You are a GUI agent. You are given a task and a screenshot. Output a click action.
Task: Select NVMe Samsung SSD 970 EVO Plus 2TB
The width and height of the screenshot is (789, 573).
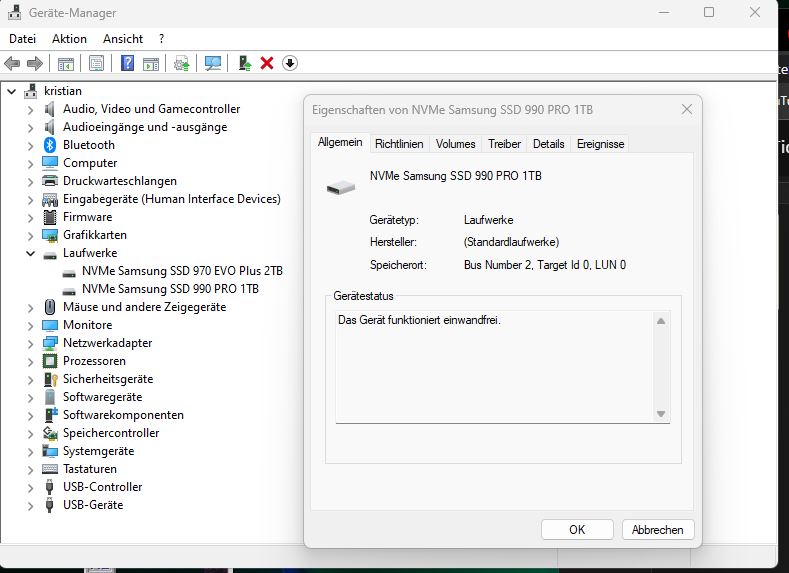(182, 271)
